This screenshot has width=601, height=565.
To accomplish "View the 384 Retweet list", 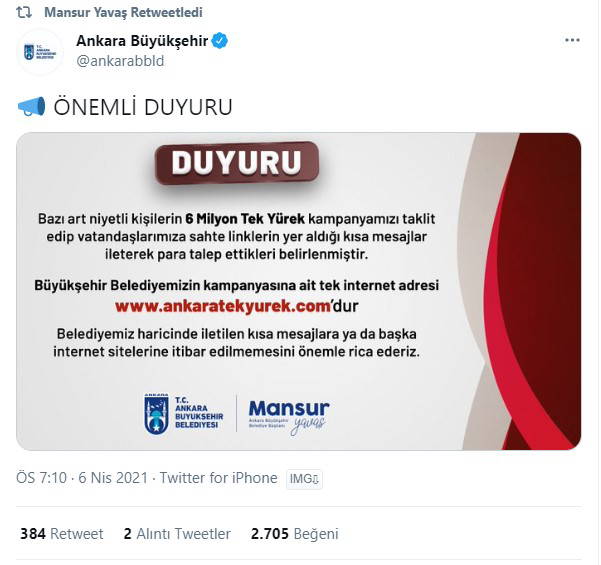I will click(x=62, y=534).
